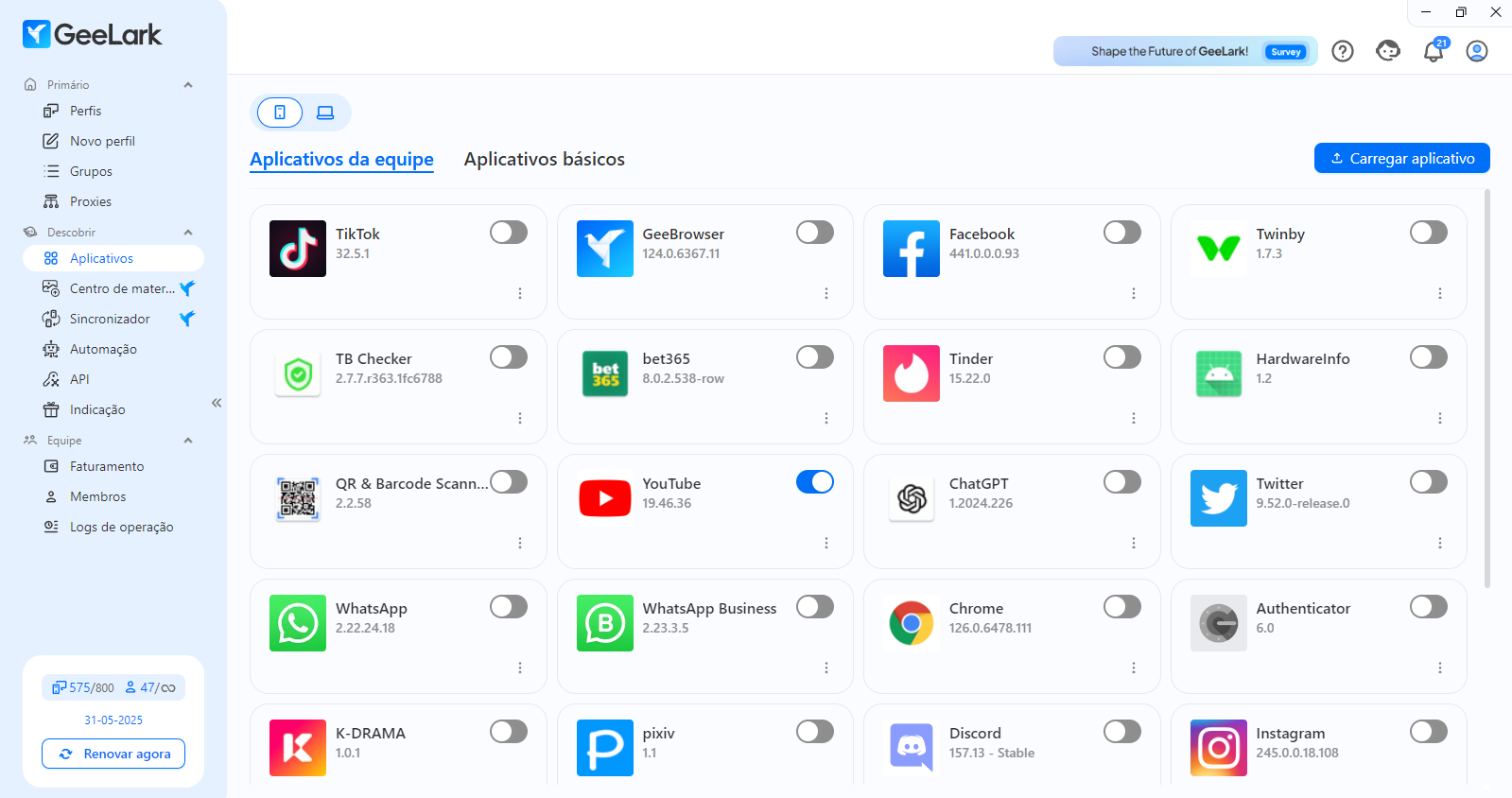Open Faturamento in the sidebar
Screen dimensions: 1512x798
pos(113,466)
